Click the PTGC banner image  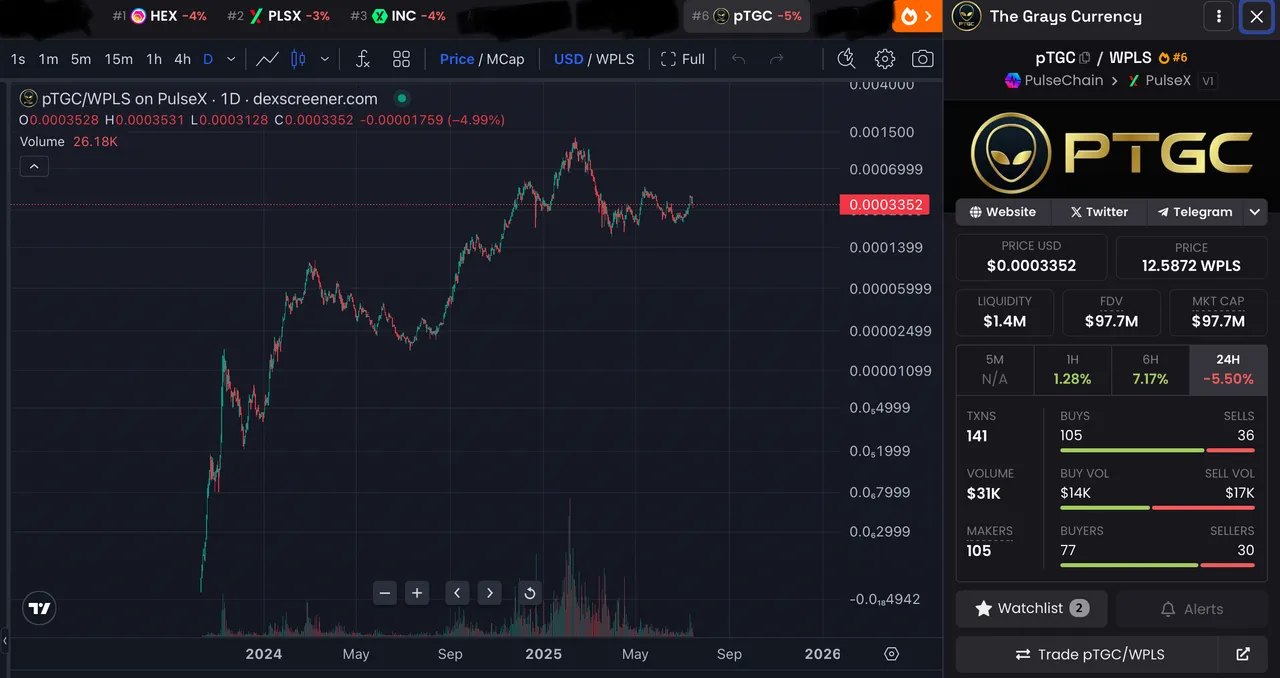click(x=1111, y=153)
